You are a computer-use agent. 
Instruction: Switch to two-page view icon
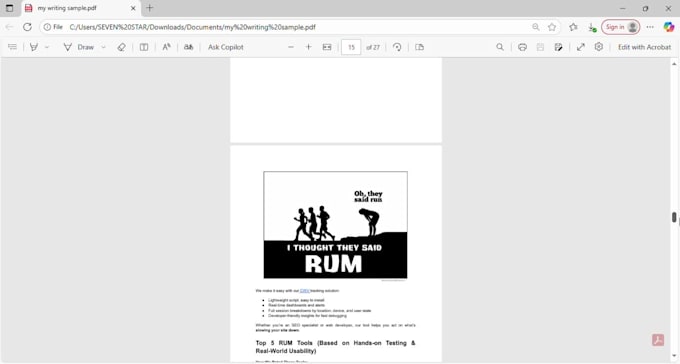419,47
